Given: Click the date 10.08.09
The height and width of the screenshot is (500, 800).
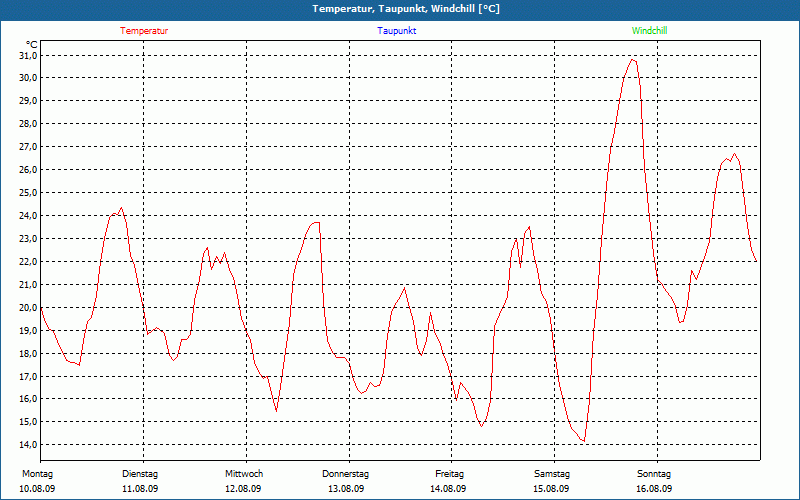Looking at the screenshot, I should 37,489.
